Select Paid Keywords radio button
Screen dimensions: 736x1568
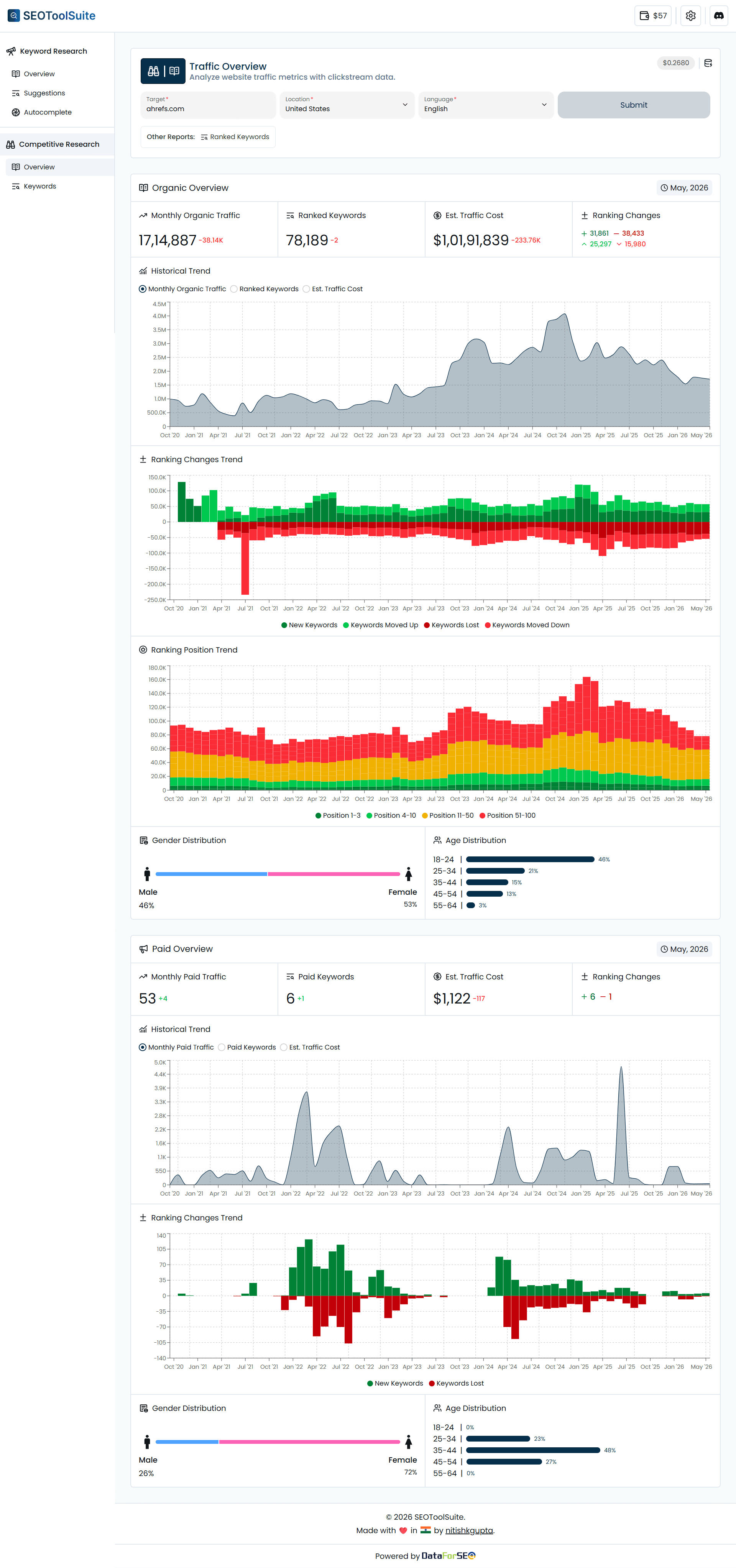pyautogui.click(x=222, y=1048)
